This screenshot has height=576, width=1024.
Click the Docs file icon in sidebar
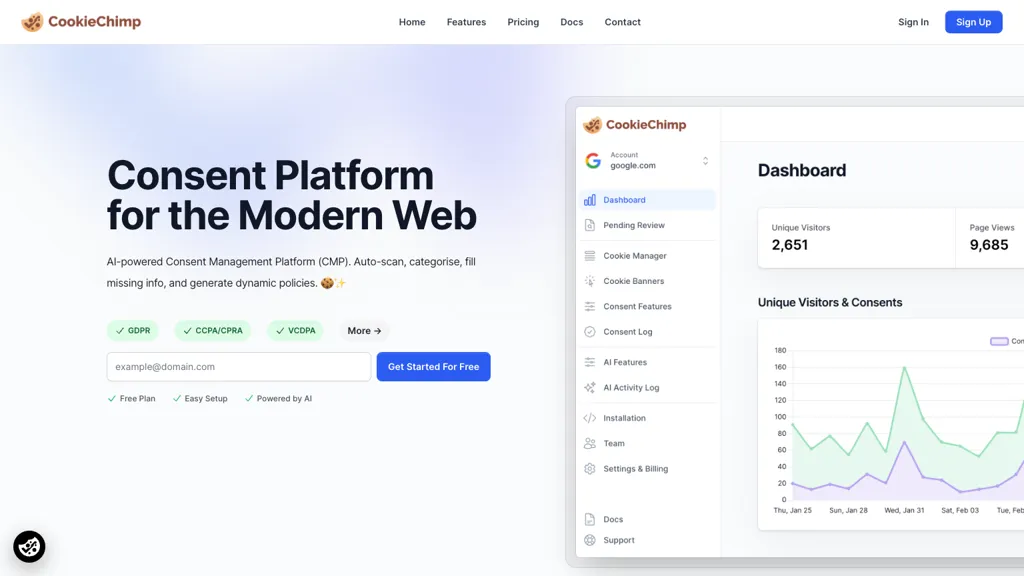590,519
